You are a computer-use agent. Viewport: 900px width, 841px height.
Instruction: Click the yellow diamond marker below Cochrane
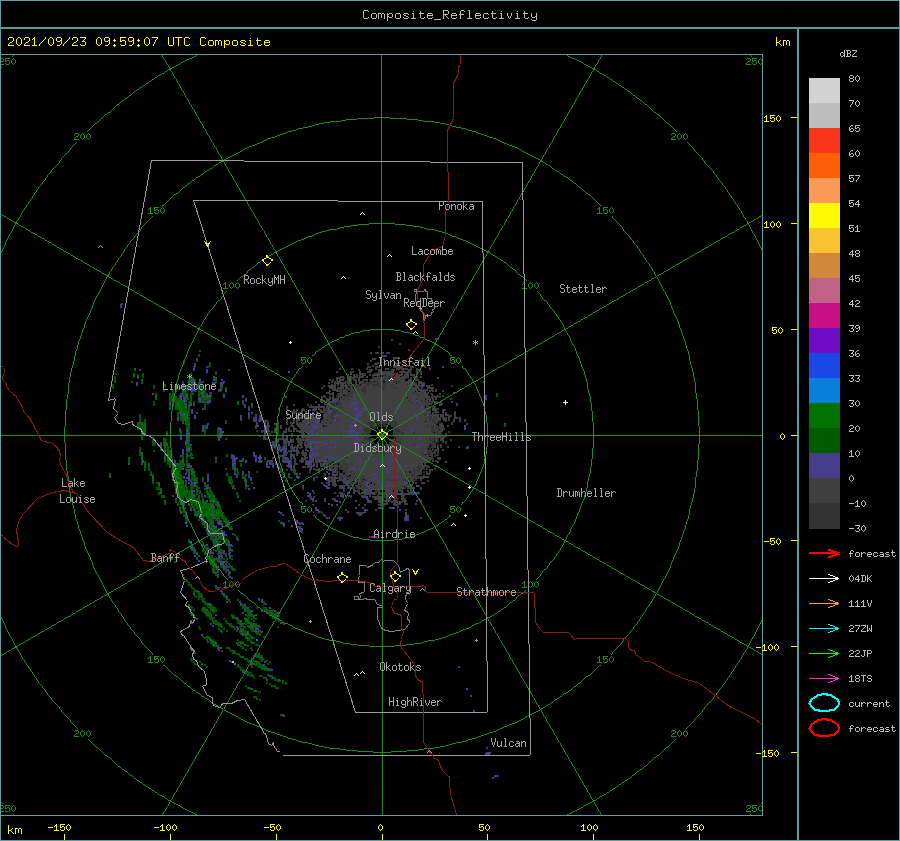coord(342,577)
